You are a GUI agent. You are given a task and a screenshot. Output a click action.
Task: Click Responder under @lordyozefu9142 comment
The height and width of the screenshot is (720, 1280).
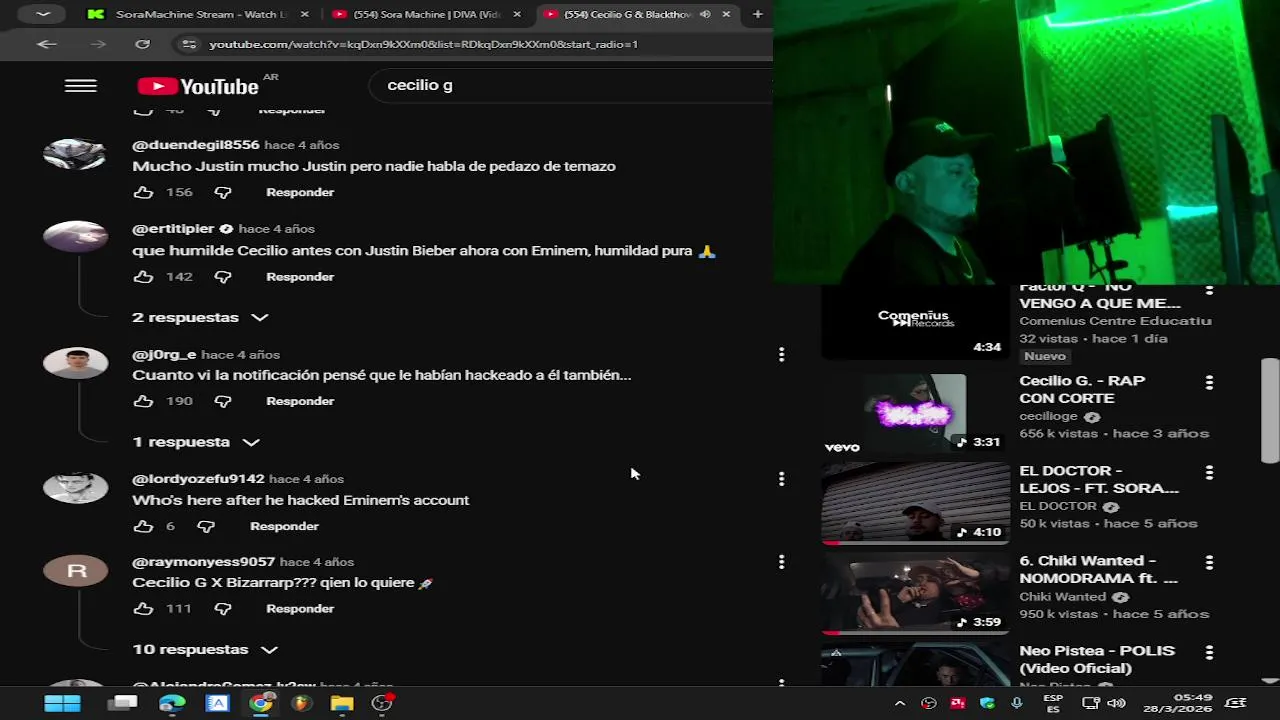[284, 526]
